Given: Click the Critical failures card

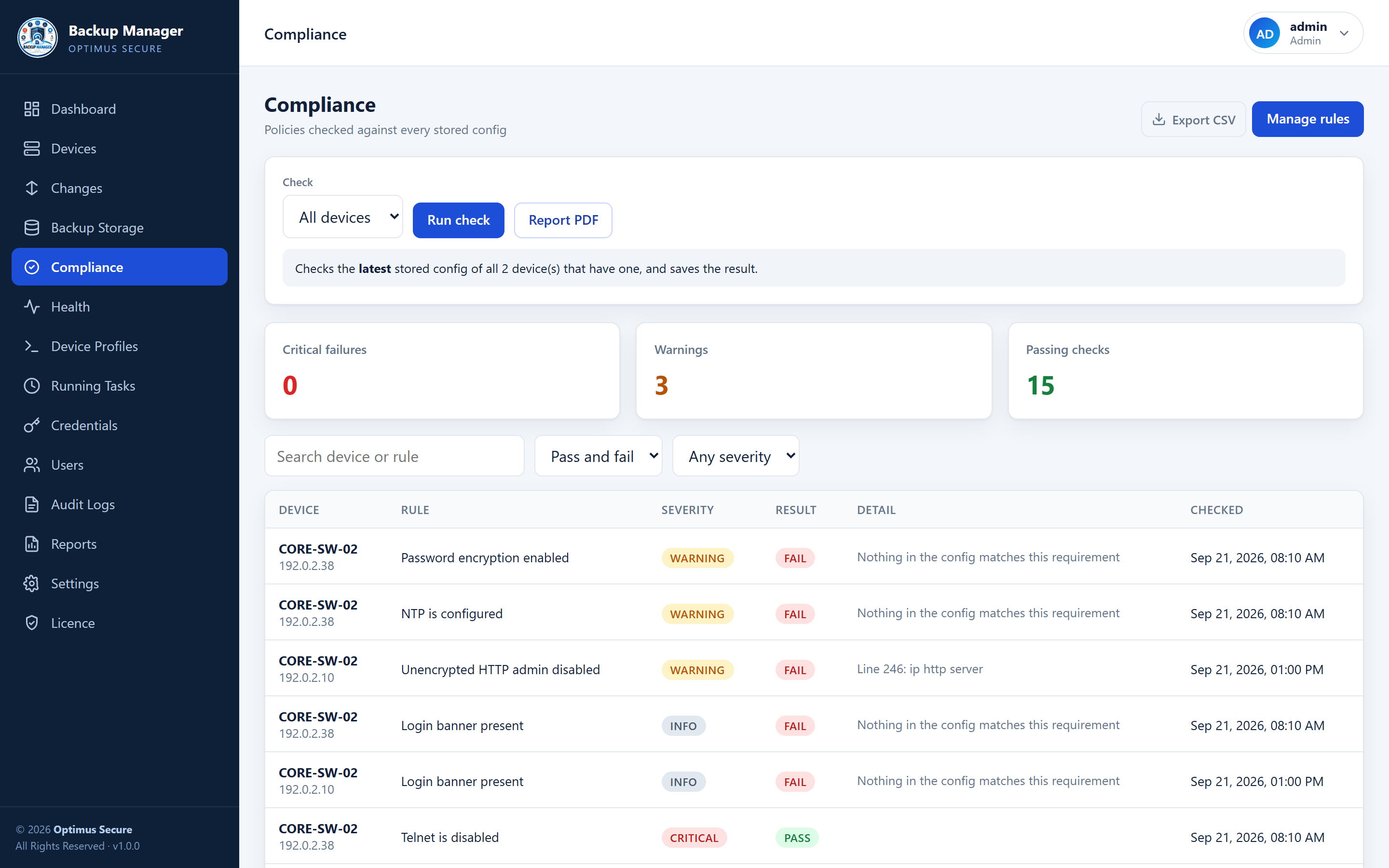Looking at the screenshot, I should click(x=442, y=371).
